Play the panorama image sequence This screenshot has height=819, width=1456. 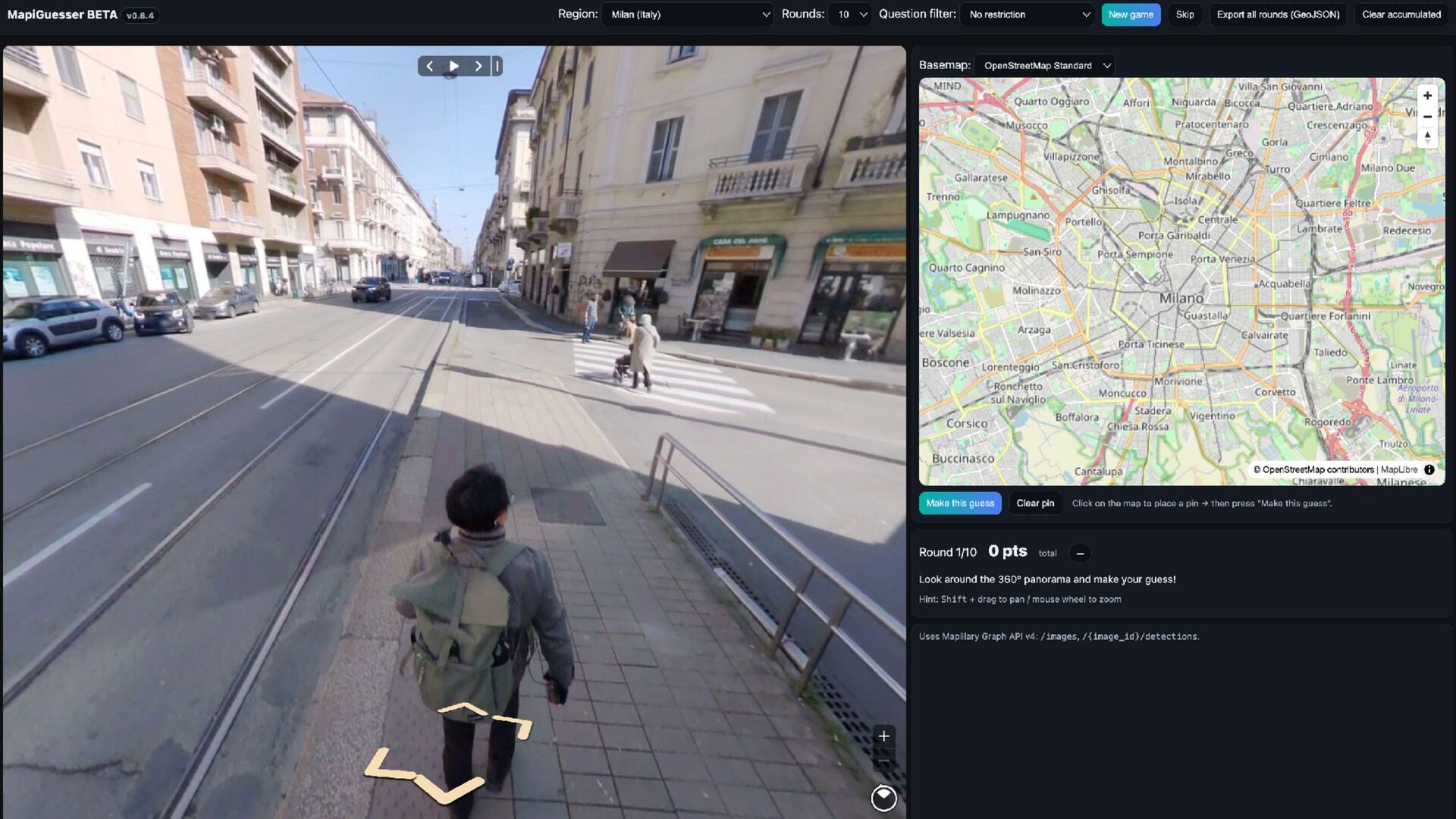click(453, 67)
